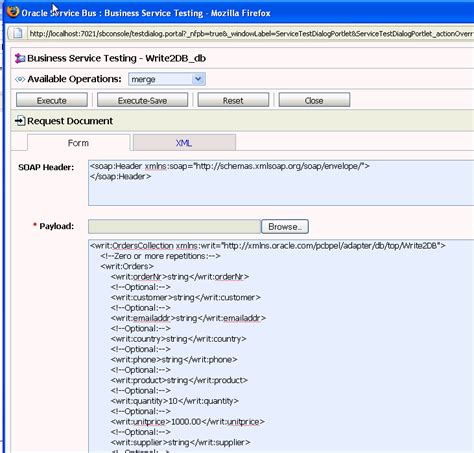The image size is (474, 453).
Task: Click the Request Document arrow icon
Action: point(20,121)
